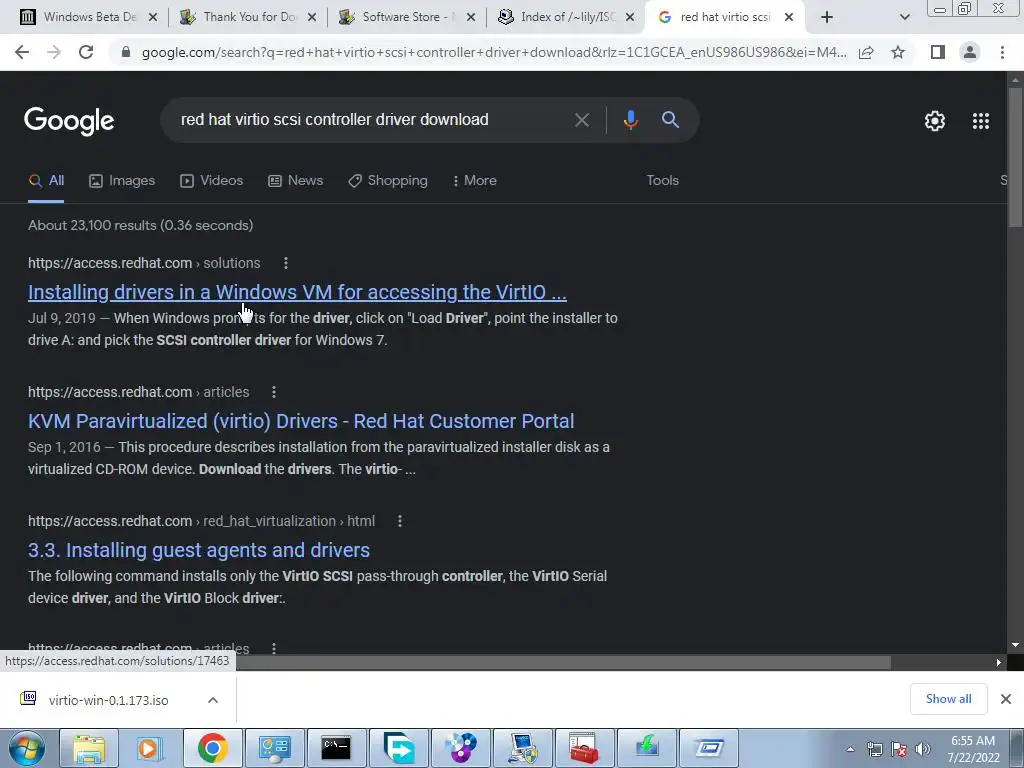Screen dimensions: 1024x768
Task: Open the Chrome profile avatar
Action: 970,52
